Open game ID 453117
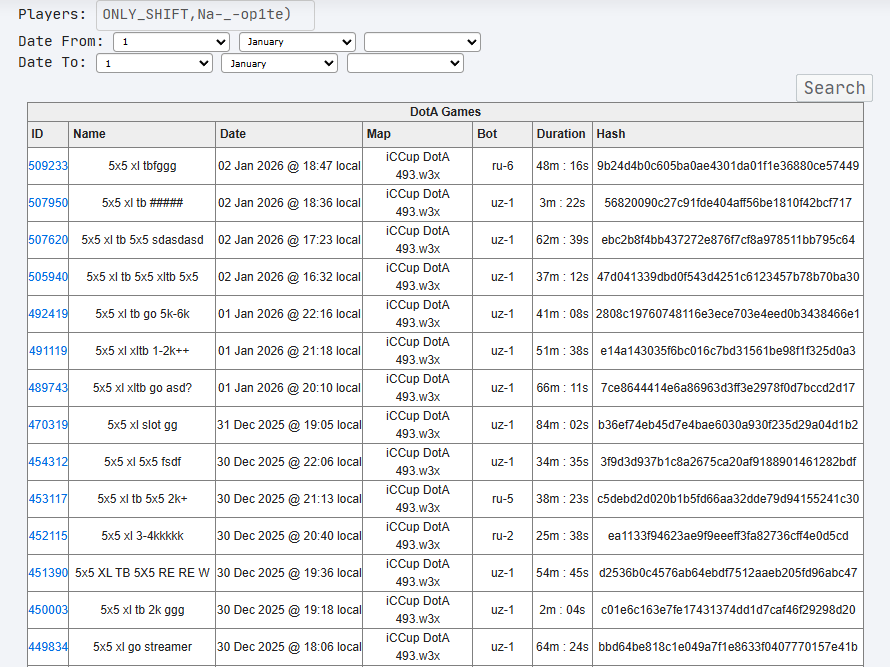This screenshot has height=667, width=890. [48, 499]
